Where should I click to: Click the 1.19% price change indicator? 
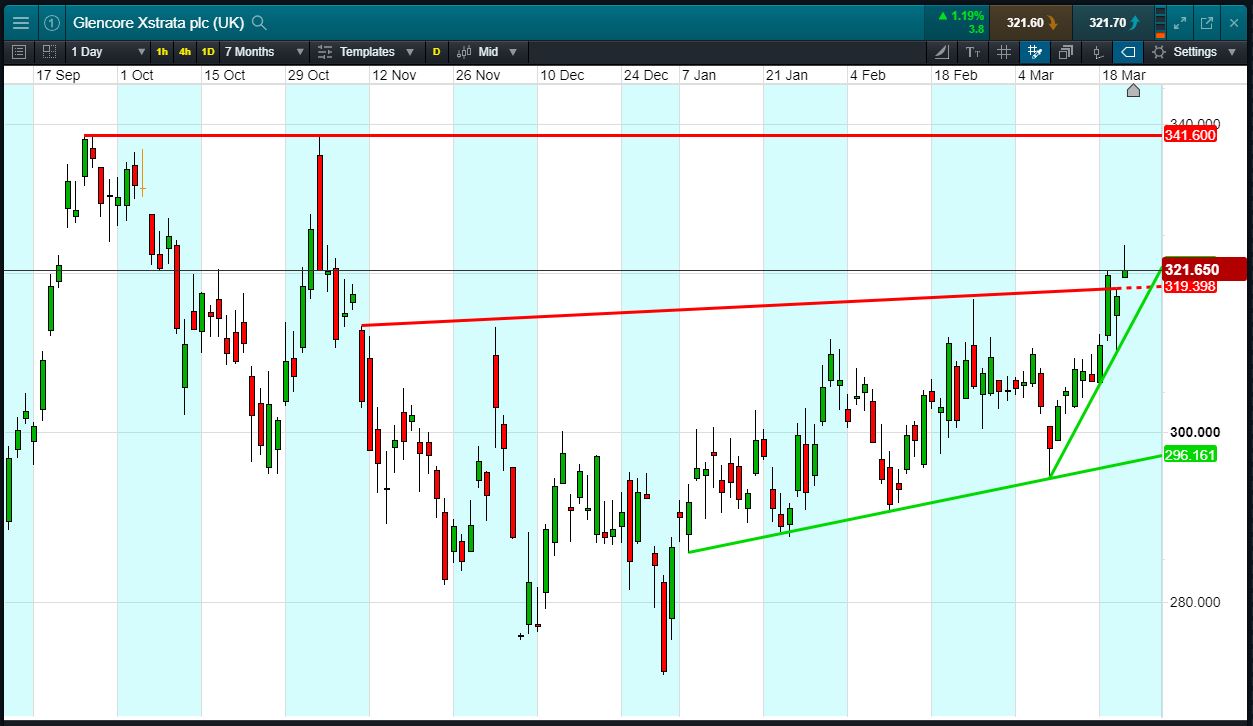962,16
